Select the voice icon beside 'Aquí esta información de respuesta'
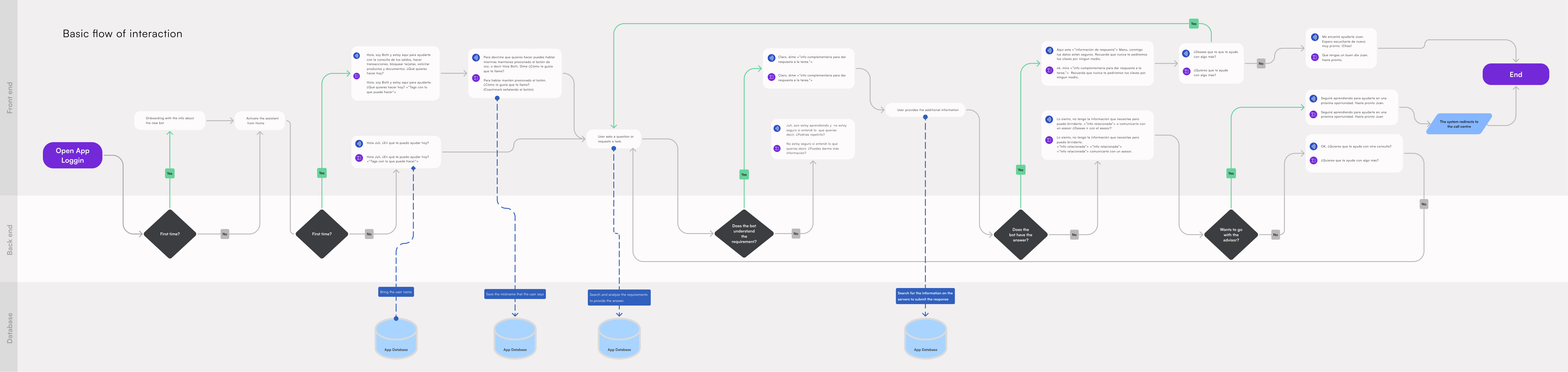Viewport: 1568px width, 372px height. pos(1049,51)
